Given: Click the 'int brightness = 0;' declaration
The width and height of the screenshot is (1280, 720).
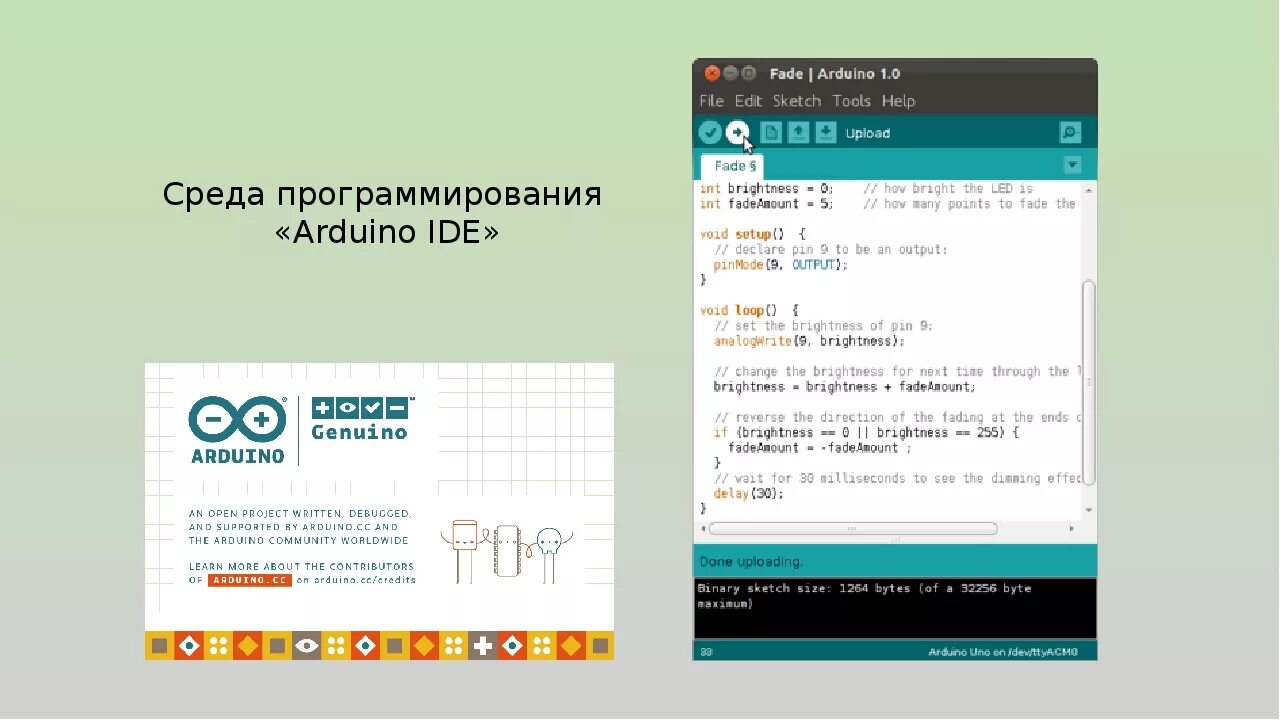Looking at the screenshot, I should (x=766, y=188).
